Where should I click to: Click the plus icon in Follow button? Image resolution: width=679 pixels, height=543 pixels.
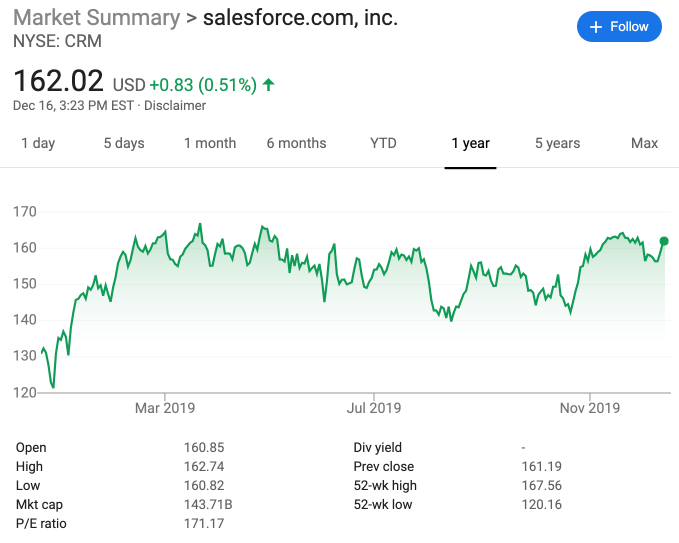597,27
